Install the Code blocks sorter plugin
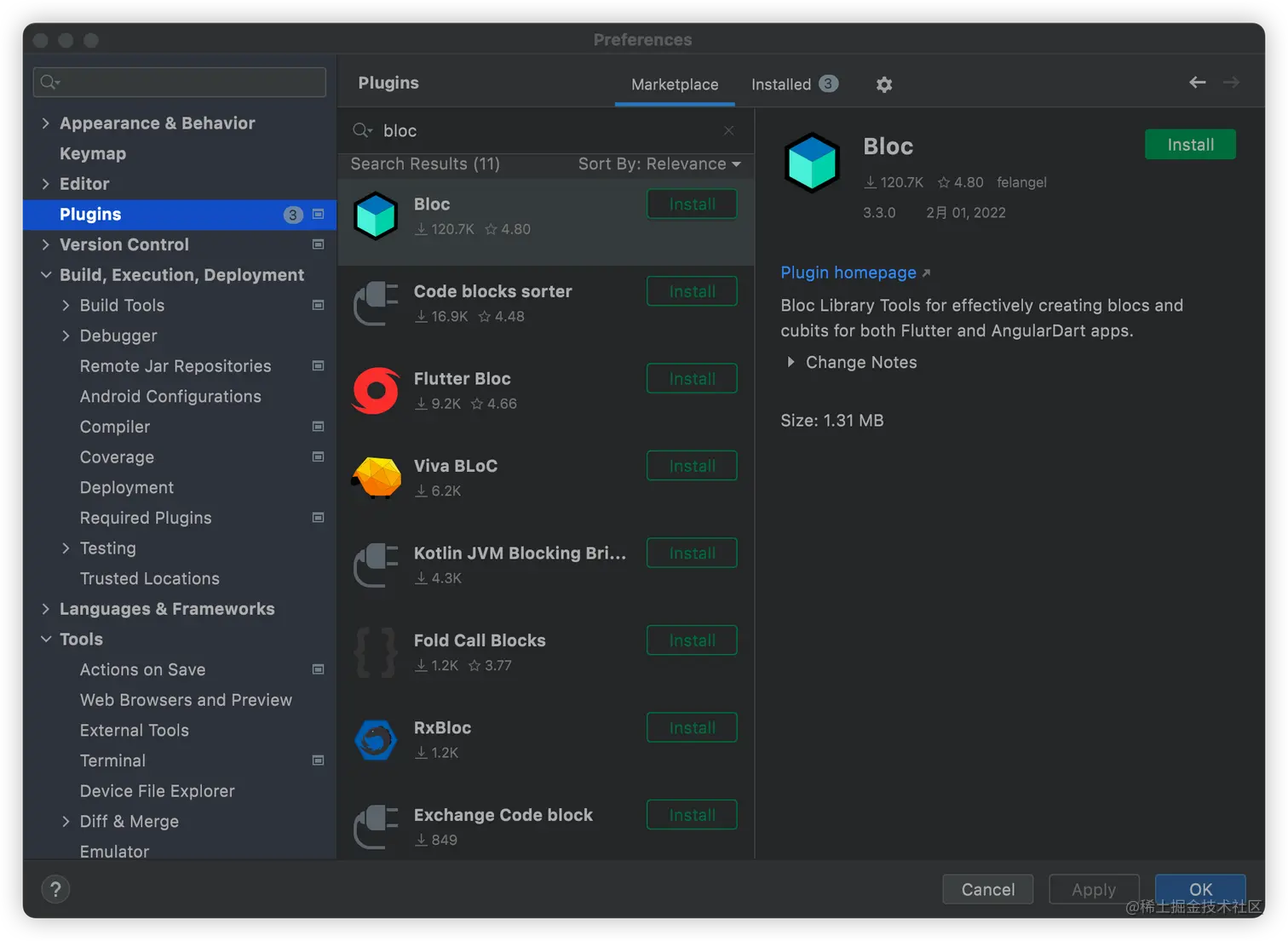 pyautogui.click(x=692, y=291)
